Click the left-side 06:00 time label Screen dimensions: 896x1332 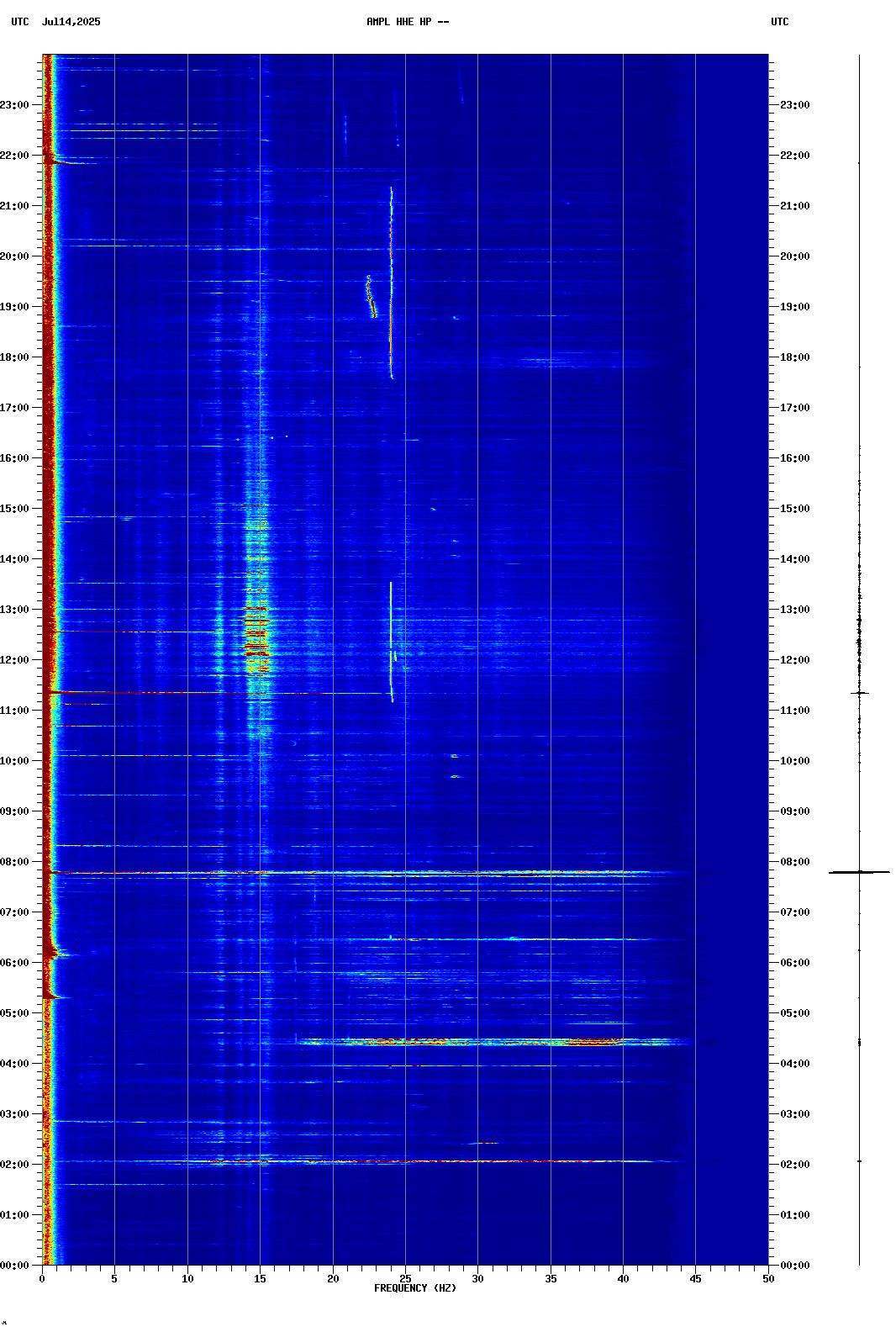[x=14, y=963]
